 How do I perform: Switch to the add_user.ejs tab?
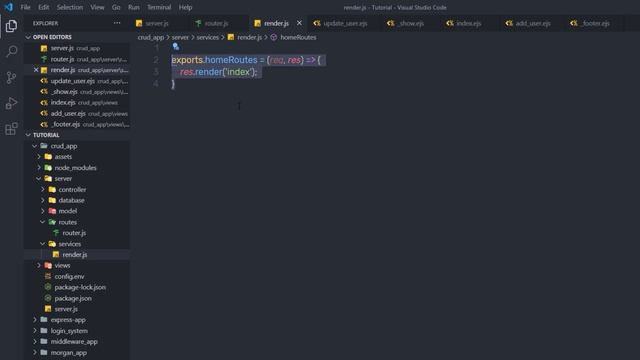(x=533, y=23)
